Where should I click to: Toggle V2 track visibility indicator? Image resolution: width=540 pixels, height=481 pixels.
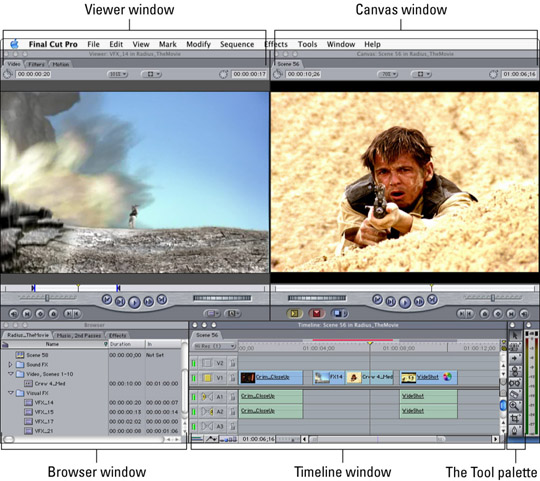click(x=194, y=363)
